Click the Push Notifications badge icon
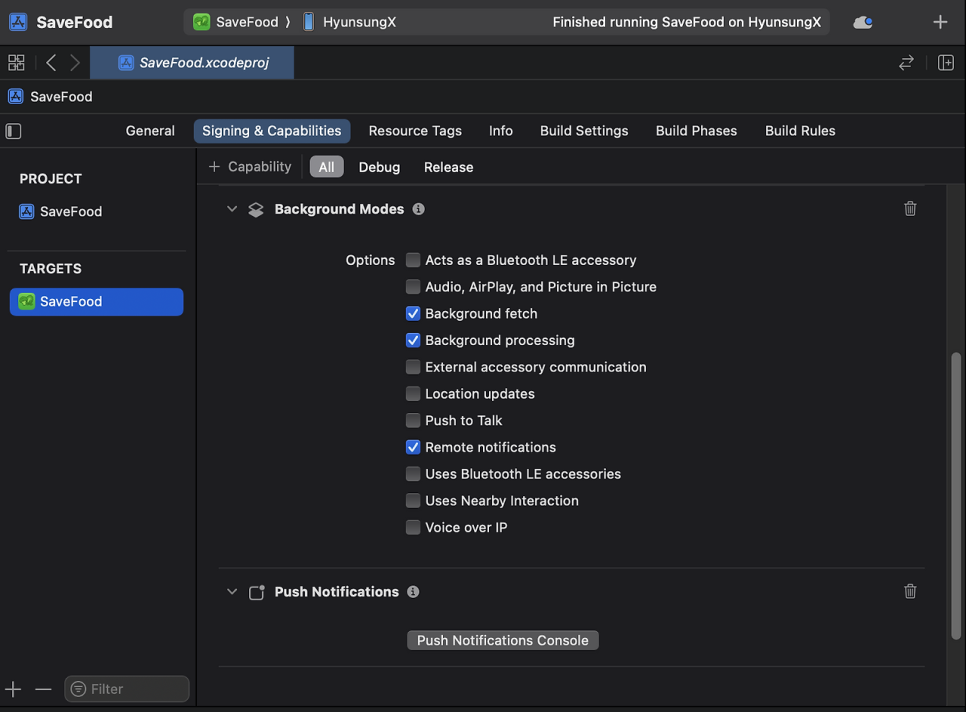This screenshot has width=966, height=712. (256, 593)
